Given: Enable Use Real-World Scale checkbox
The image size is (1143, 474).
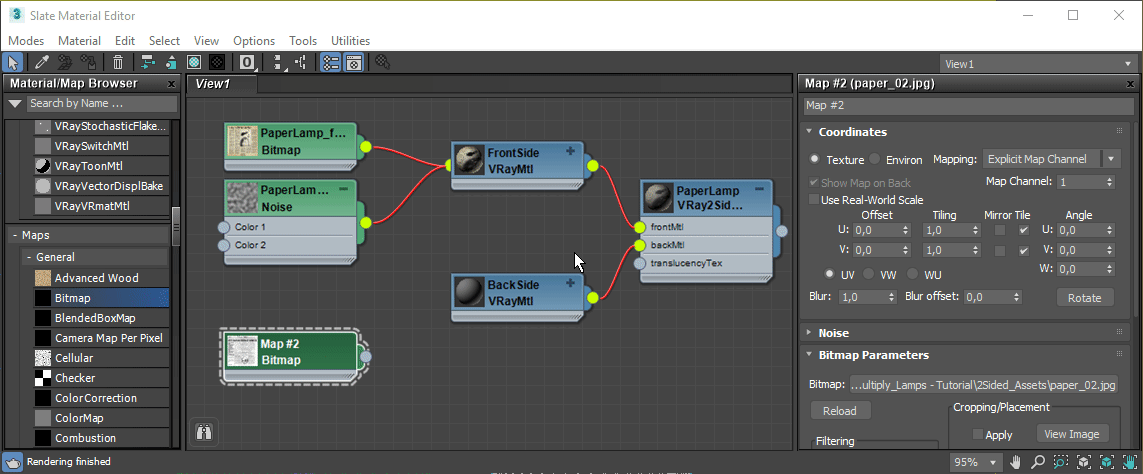Looking at the screenshot, I should [814, 200].
